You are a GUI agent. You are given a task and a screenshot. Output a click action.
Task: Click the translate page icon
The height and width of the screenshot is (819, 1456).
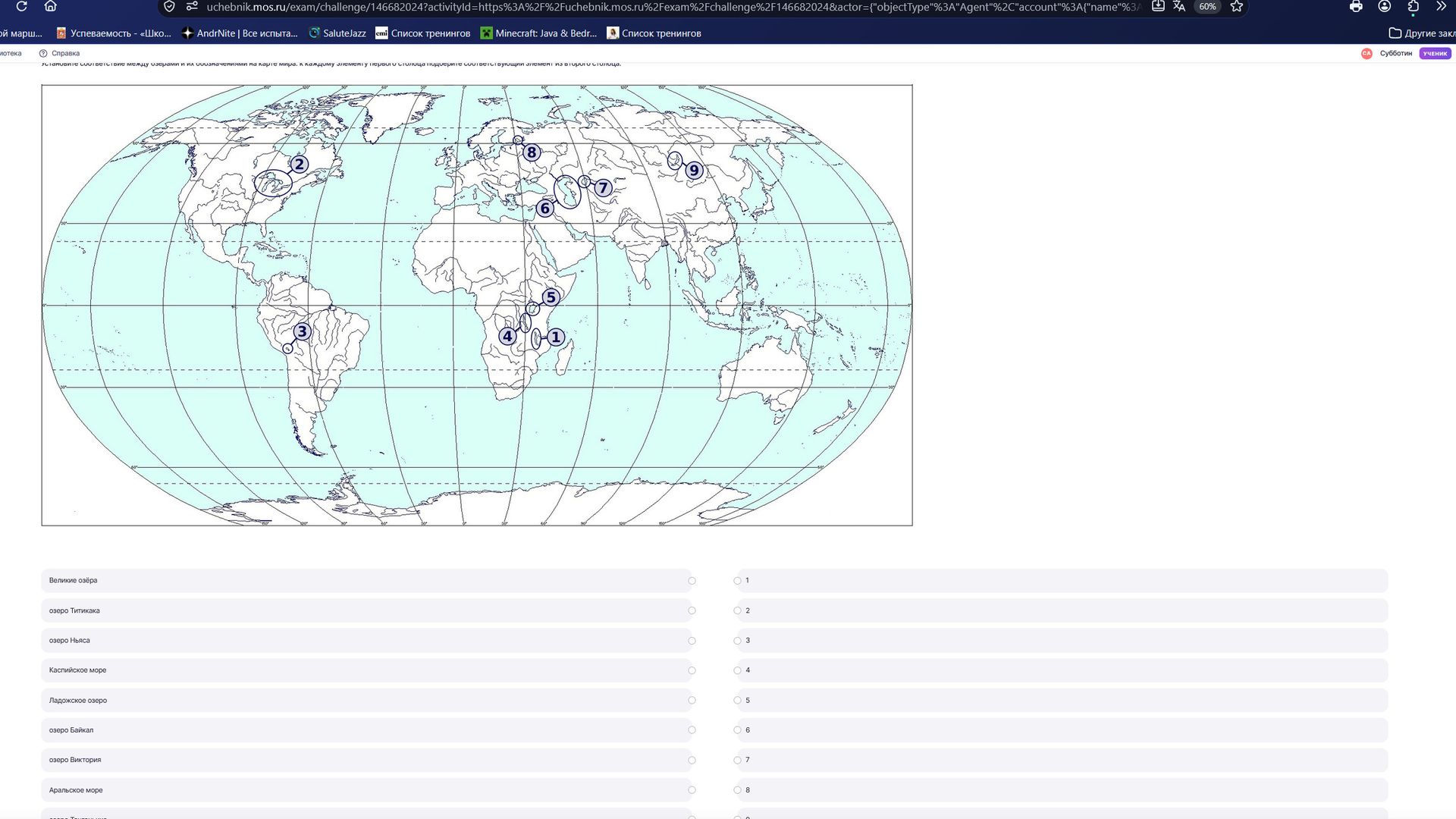coord(1179,6)
